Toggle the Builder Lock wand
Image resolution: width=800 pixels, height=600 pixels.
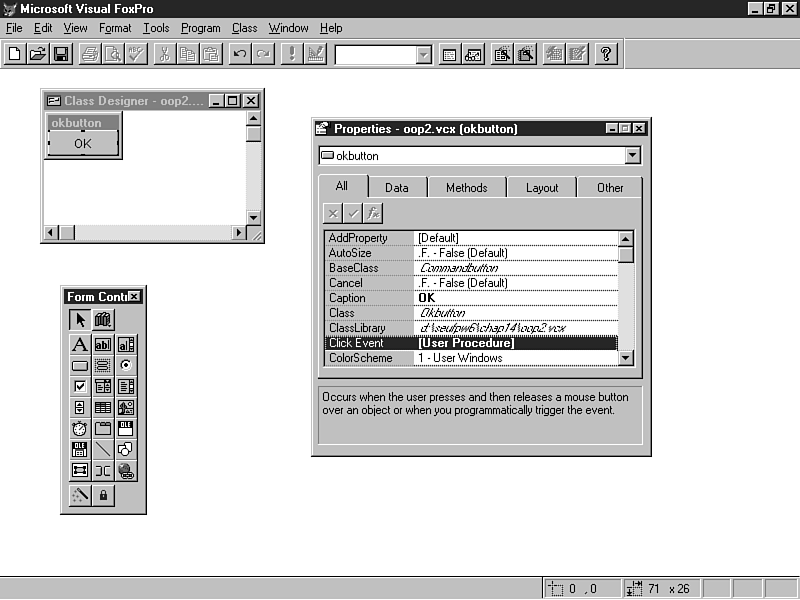[80, 495]
